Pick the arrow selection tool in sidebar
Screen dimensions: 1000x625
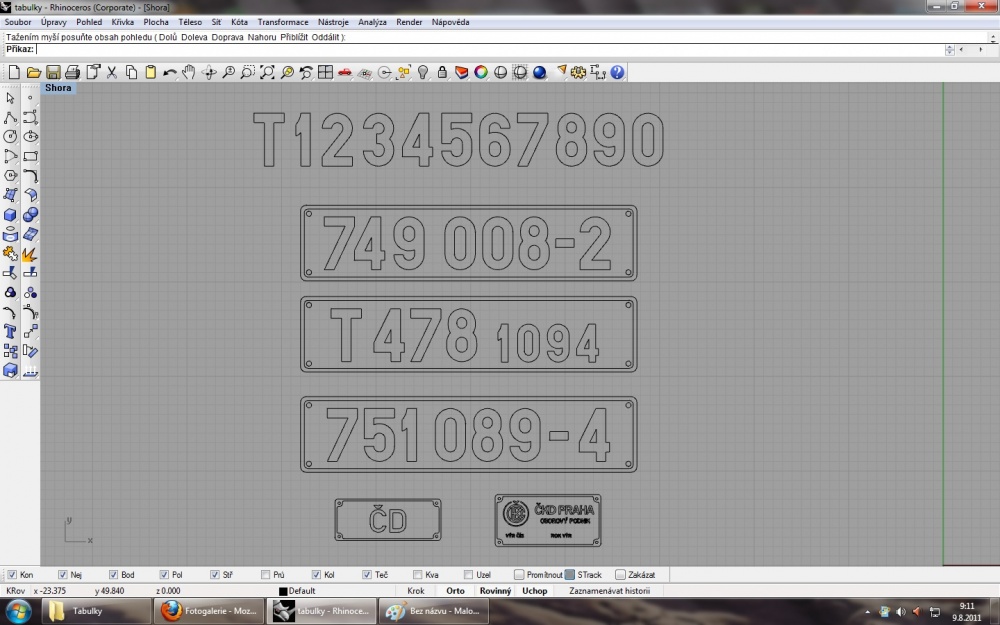(10, 98)
